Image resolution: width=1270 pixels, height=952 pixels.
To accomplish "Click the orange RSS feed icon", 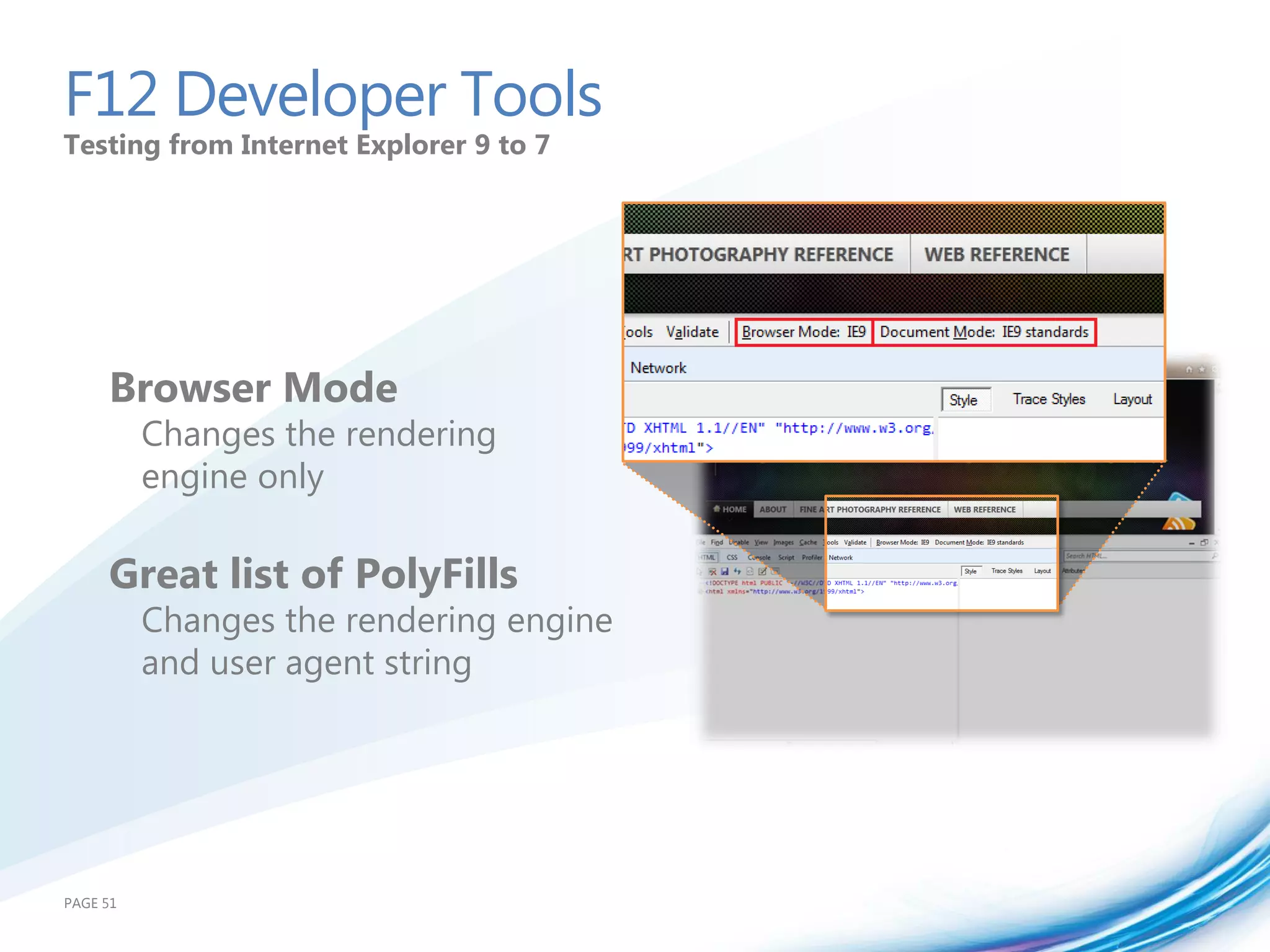I will tap(1178, 524).
